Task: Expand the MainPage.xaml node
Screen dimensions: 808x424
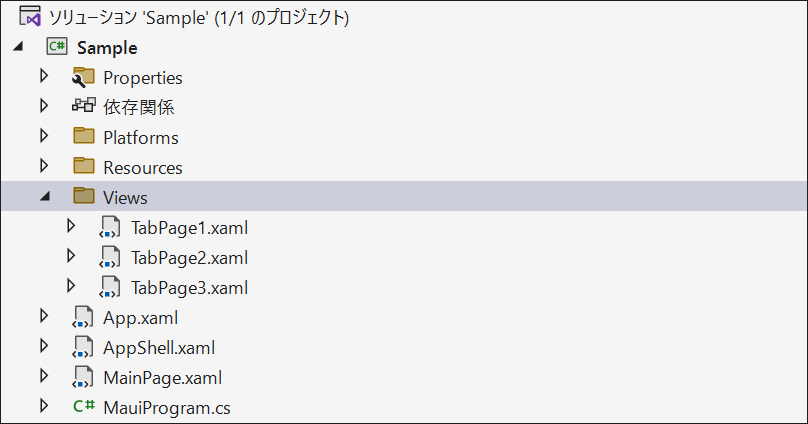Action: (x=44, y=376)
